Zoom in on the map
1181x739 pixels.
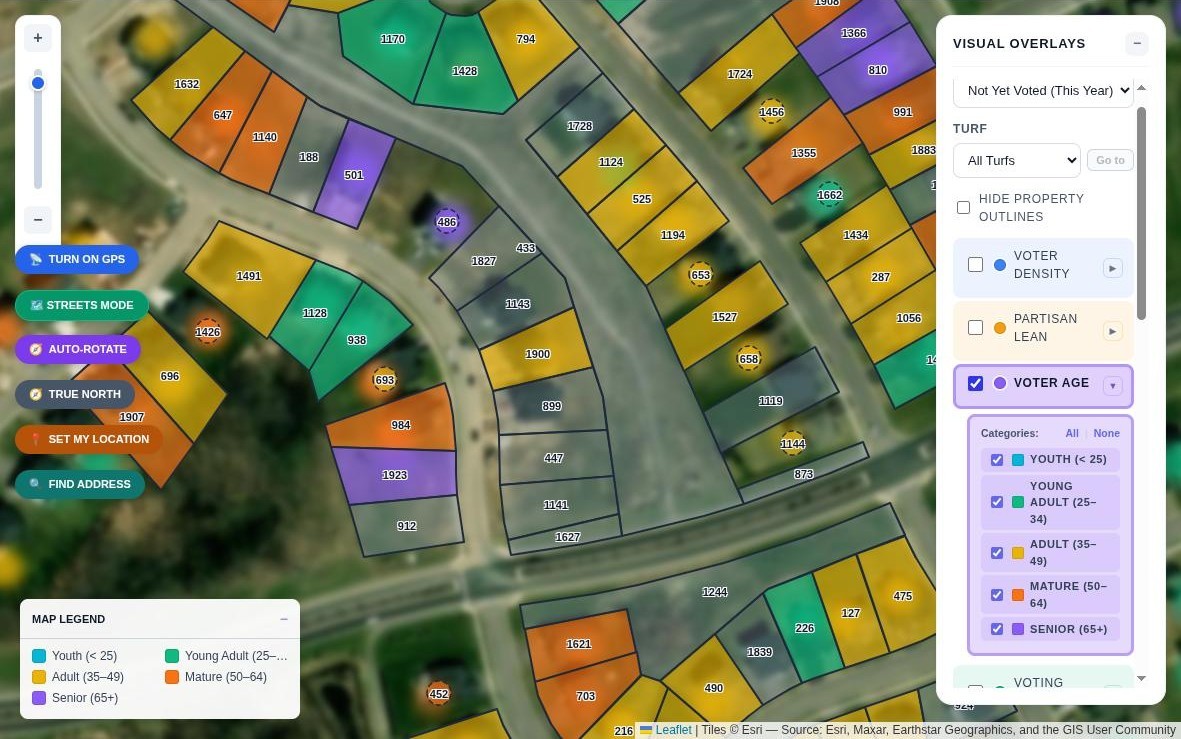38,38
